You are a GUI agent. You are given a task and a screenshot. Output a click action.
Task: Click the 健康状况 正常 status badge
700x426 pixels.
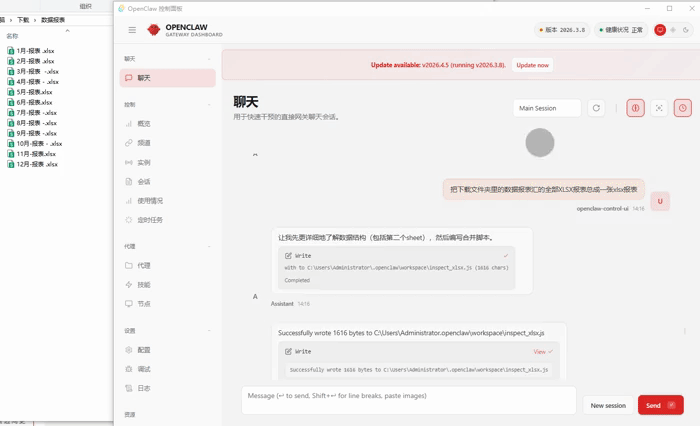click(x=621, y=30)
